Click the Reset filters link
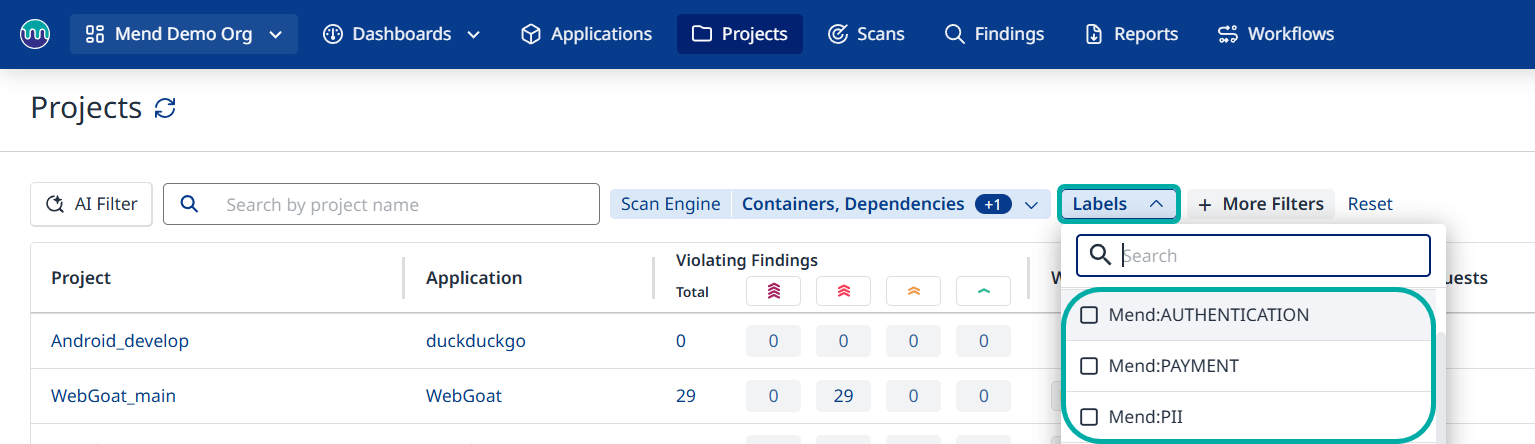The image size is (1535, 444). (x=1369, y=204)
